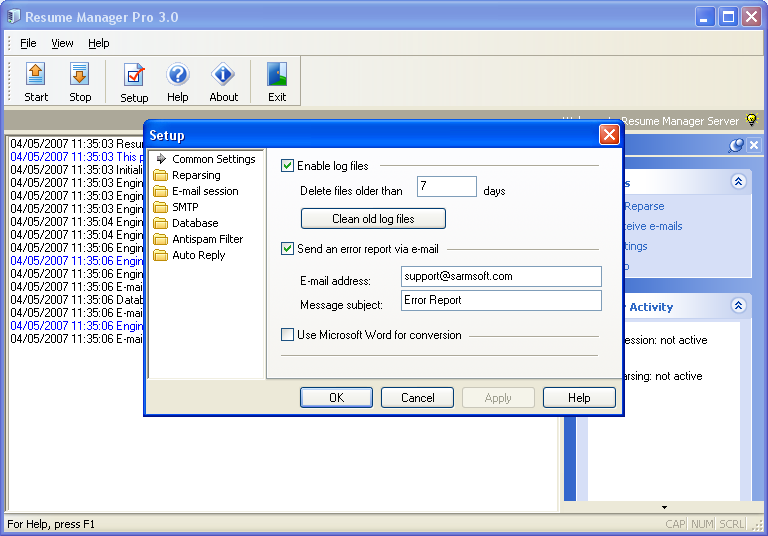Image resolution: width=768 pixels, height=536 pixels.
Task: Click the Help button in Setup dialog
Action: tap(579, 397)
